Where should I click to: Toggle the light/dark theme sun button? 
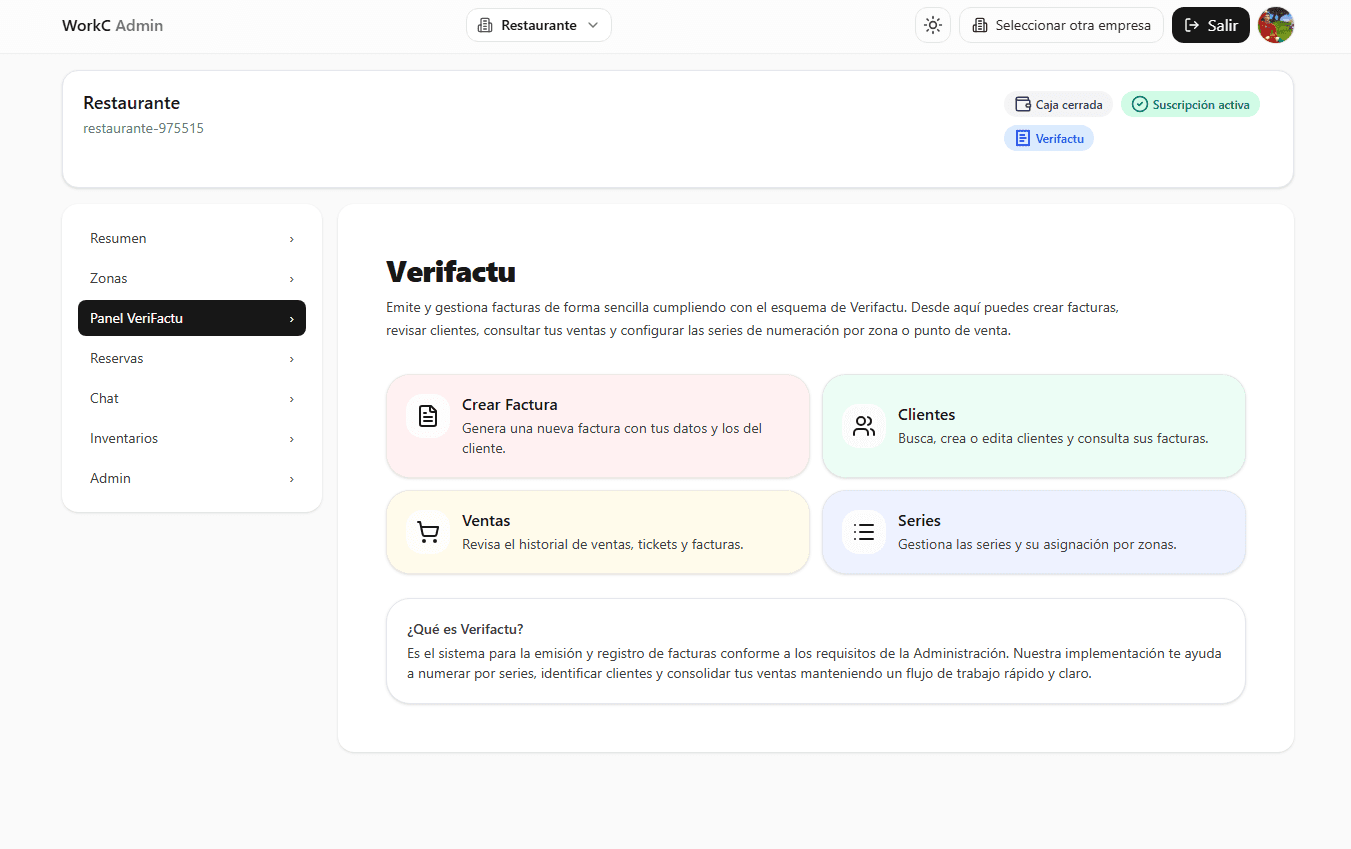[x=933, y=26]
